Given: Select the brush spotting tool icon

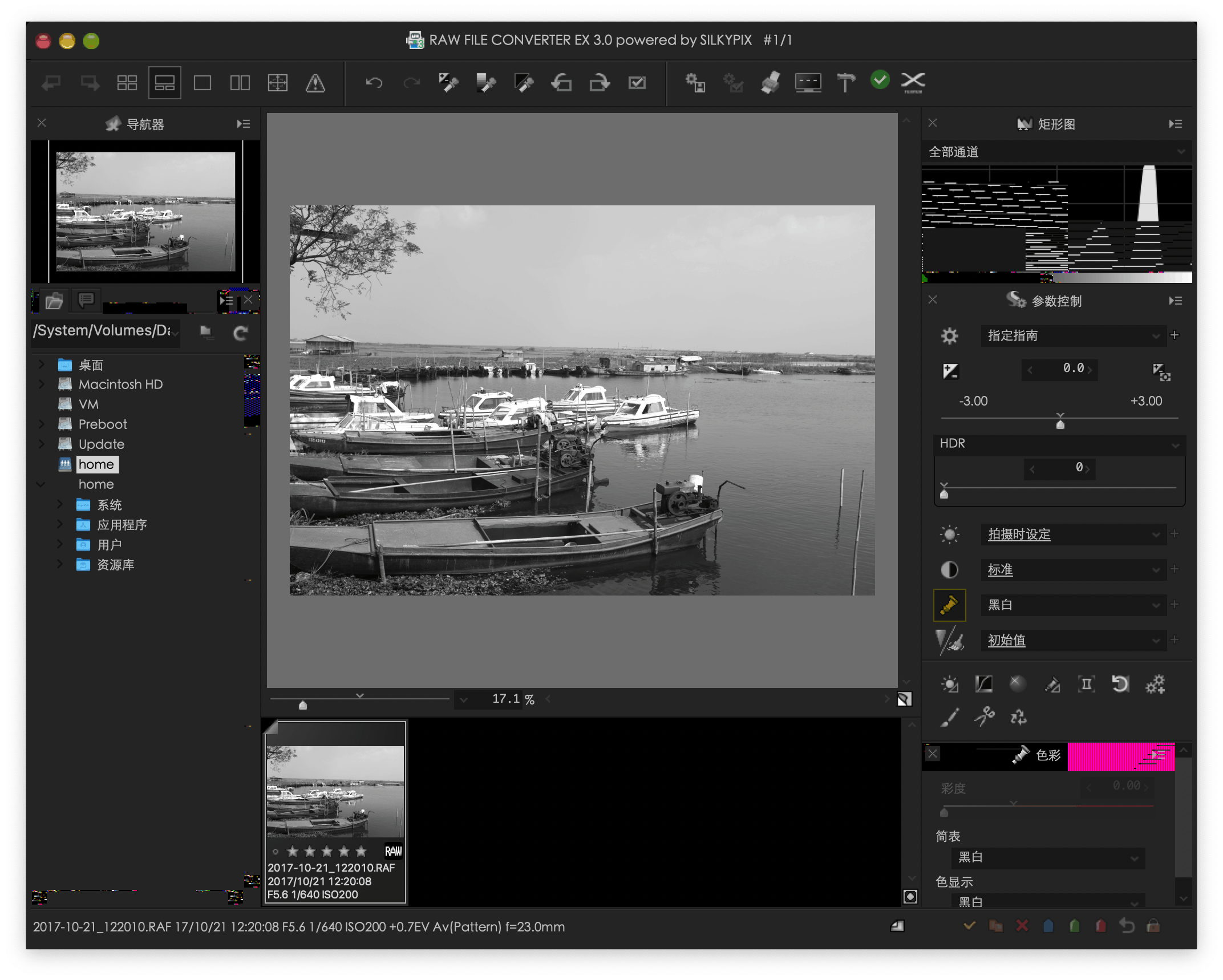Looking at the screenshot, I should point(949,716).
